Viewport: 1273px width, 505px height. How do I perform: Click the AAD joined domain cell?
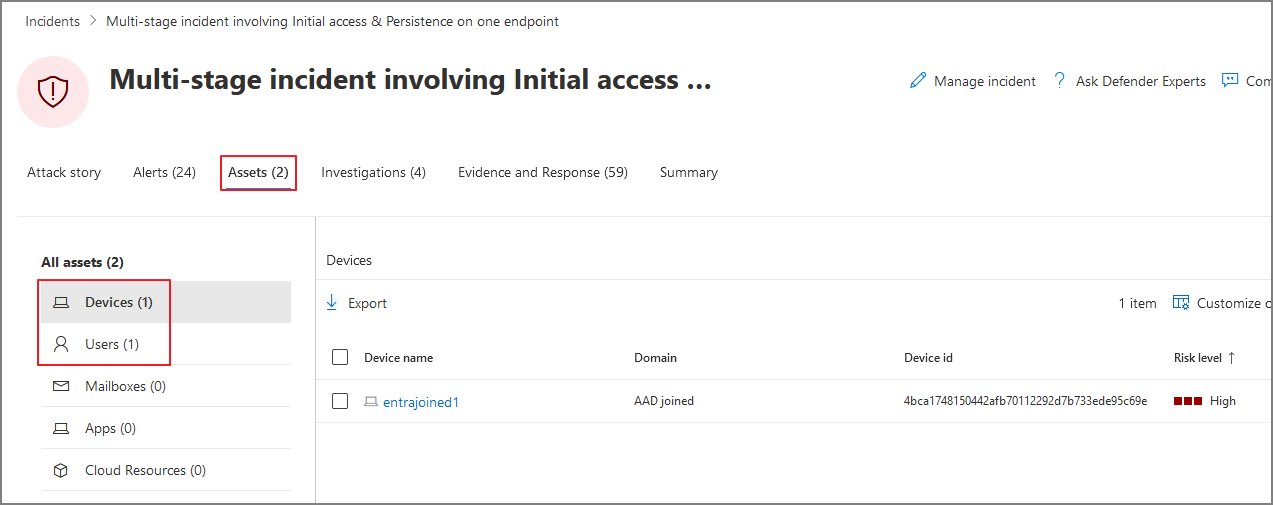664,401
